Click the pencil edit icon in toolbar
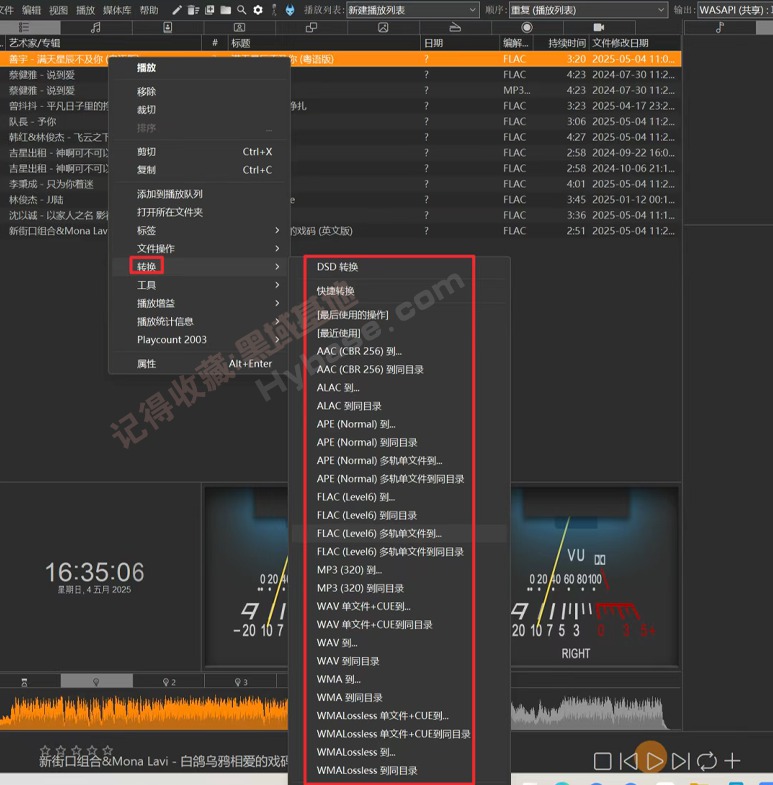The width and height of the screenshot is (773, 785). pyautogui.click(x=177, y=9)
